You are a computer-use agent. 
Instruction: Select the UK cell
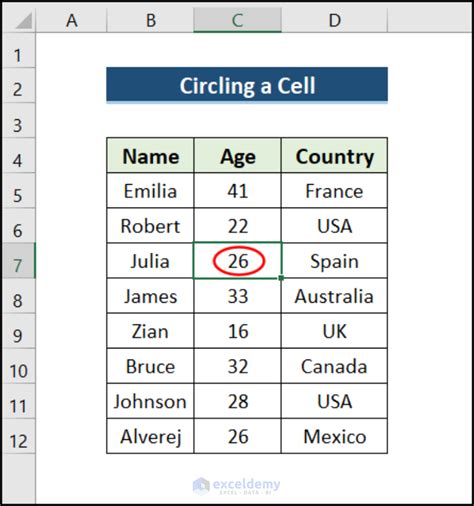coord(334,331)
